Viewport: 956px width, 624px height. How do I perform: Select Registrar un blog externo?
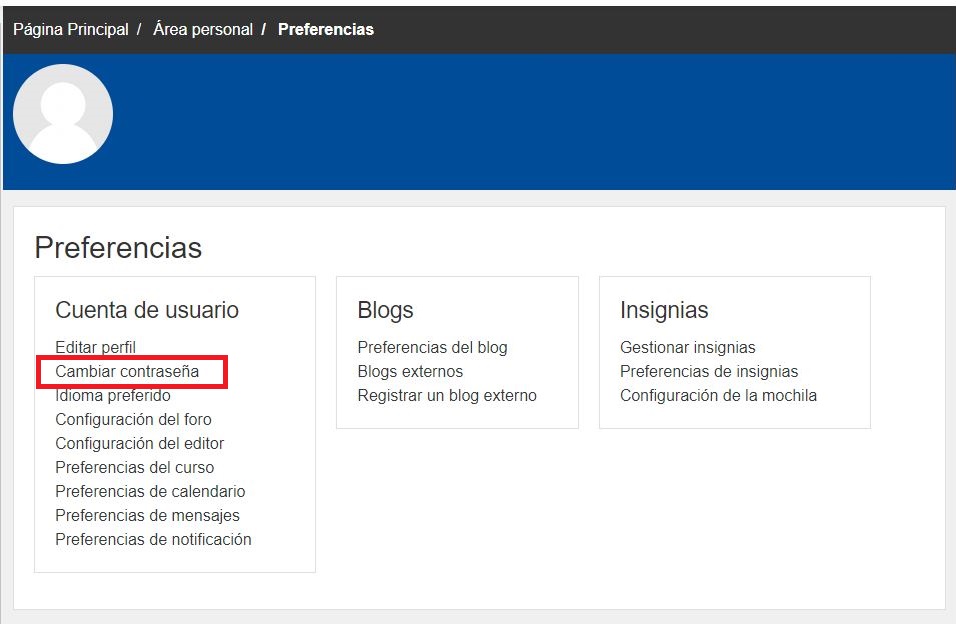tap(447, 395)
